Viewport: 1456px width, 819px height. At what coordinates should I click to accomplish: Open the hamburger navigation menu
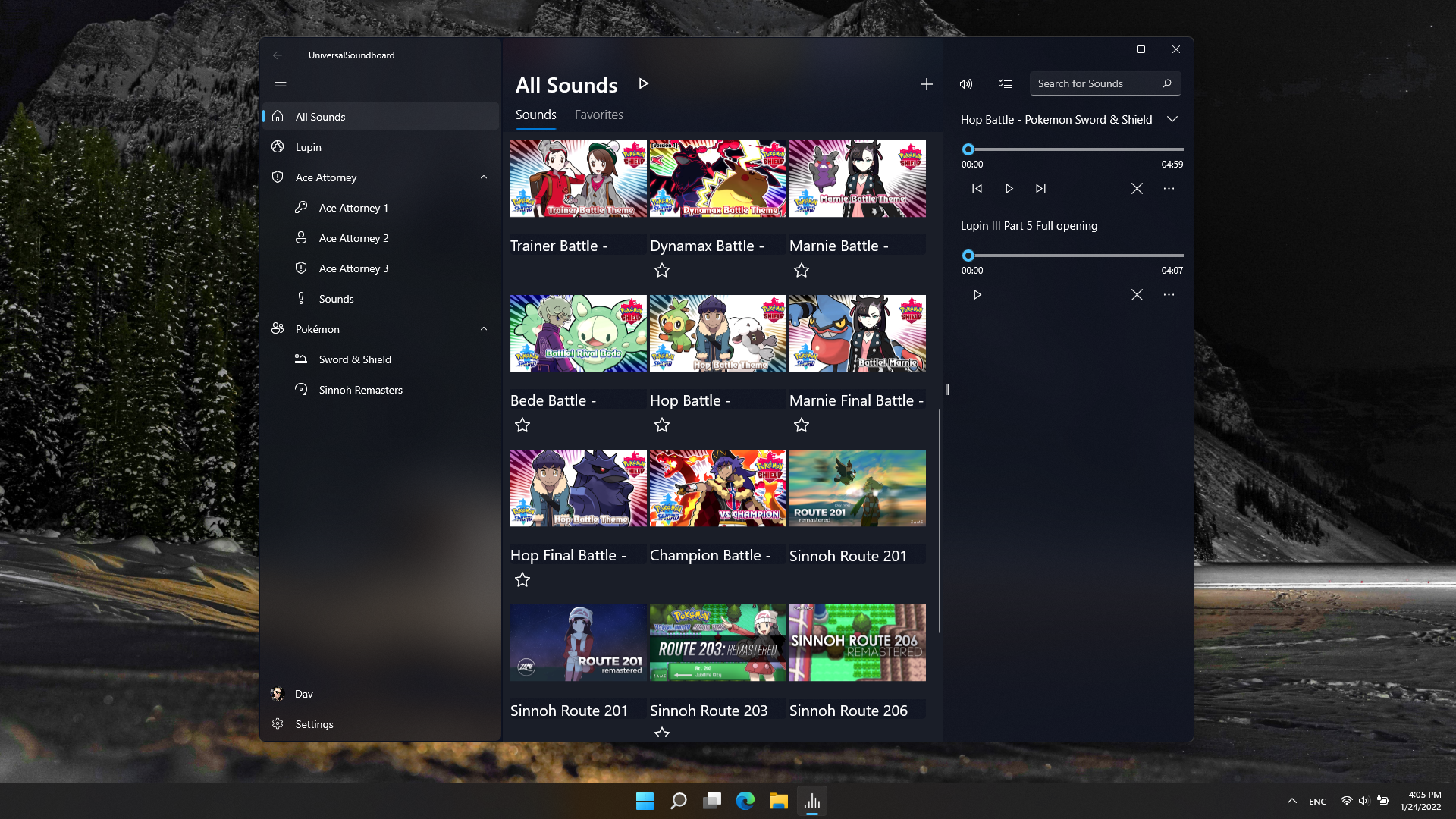click(x=281, y=85)
